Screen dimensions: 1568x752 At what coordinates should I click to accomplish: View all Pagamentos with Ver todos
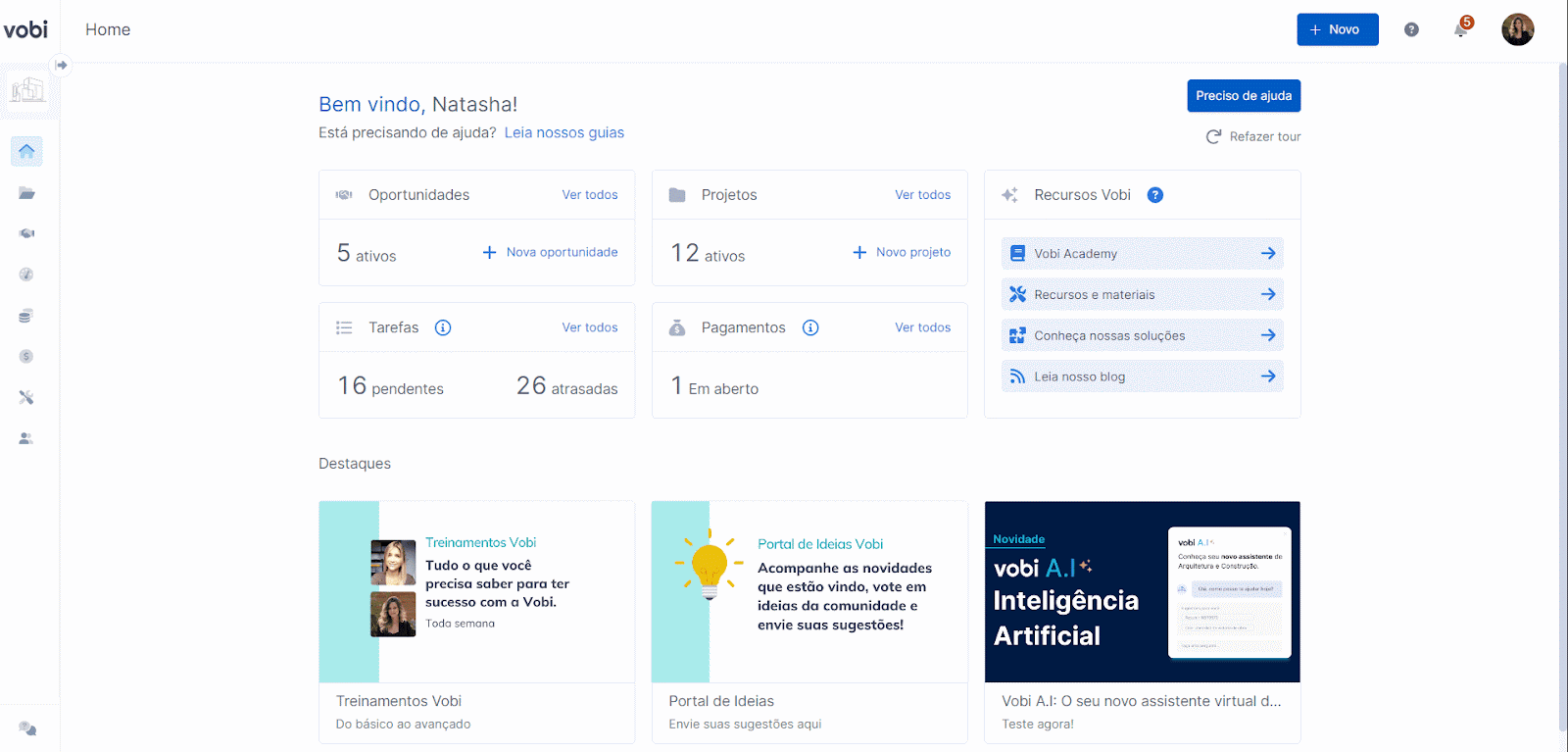click(923, 327)
